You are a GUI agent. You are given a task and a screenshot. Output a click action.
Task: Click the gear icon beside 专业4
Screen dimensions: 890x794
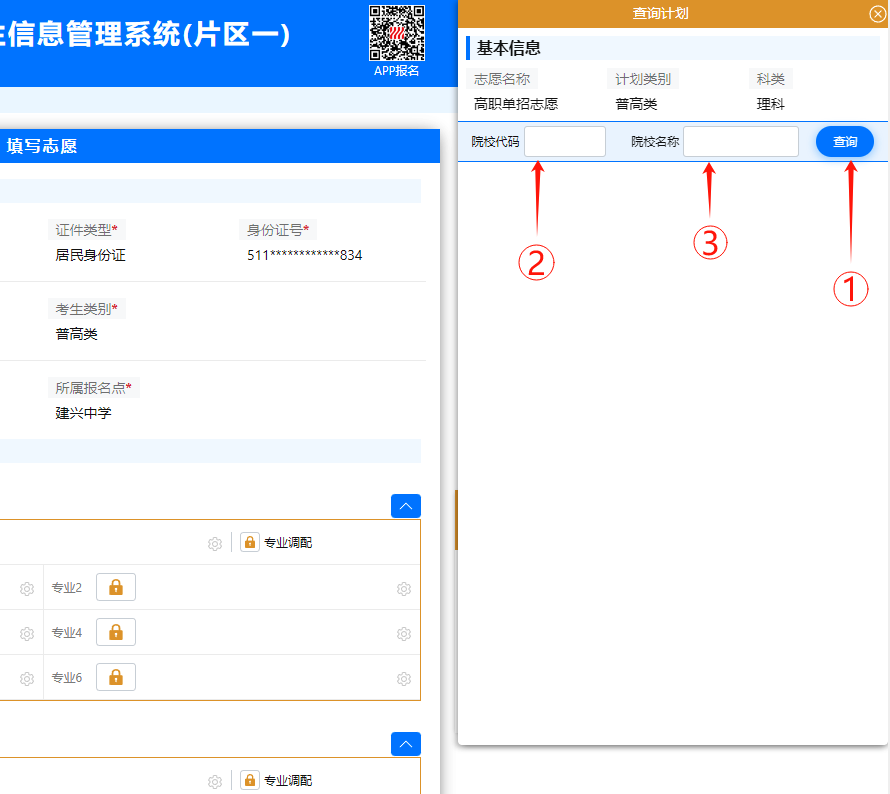click(24, 632)
